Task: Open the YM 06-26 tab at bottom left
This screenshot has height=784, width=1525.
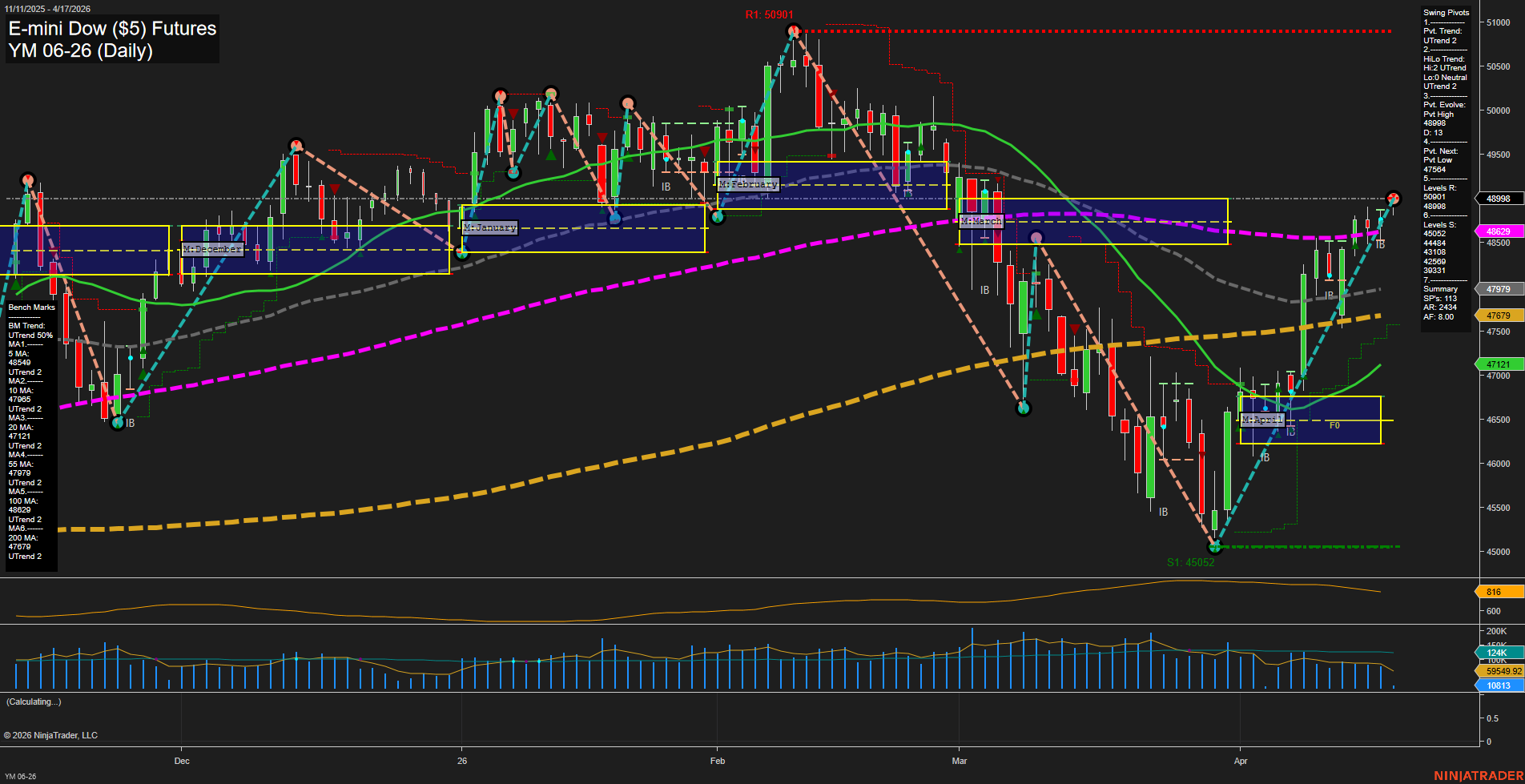Action: click(x=20, y=776)
